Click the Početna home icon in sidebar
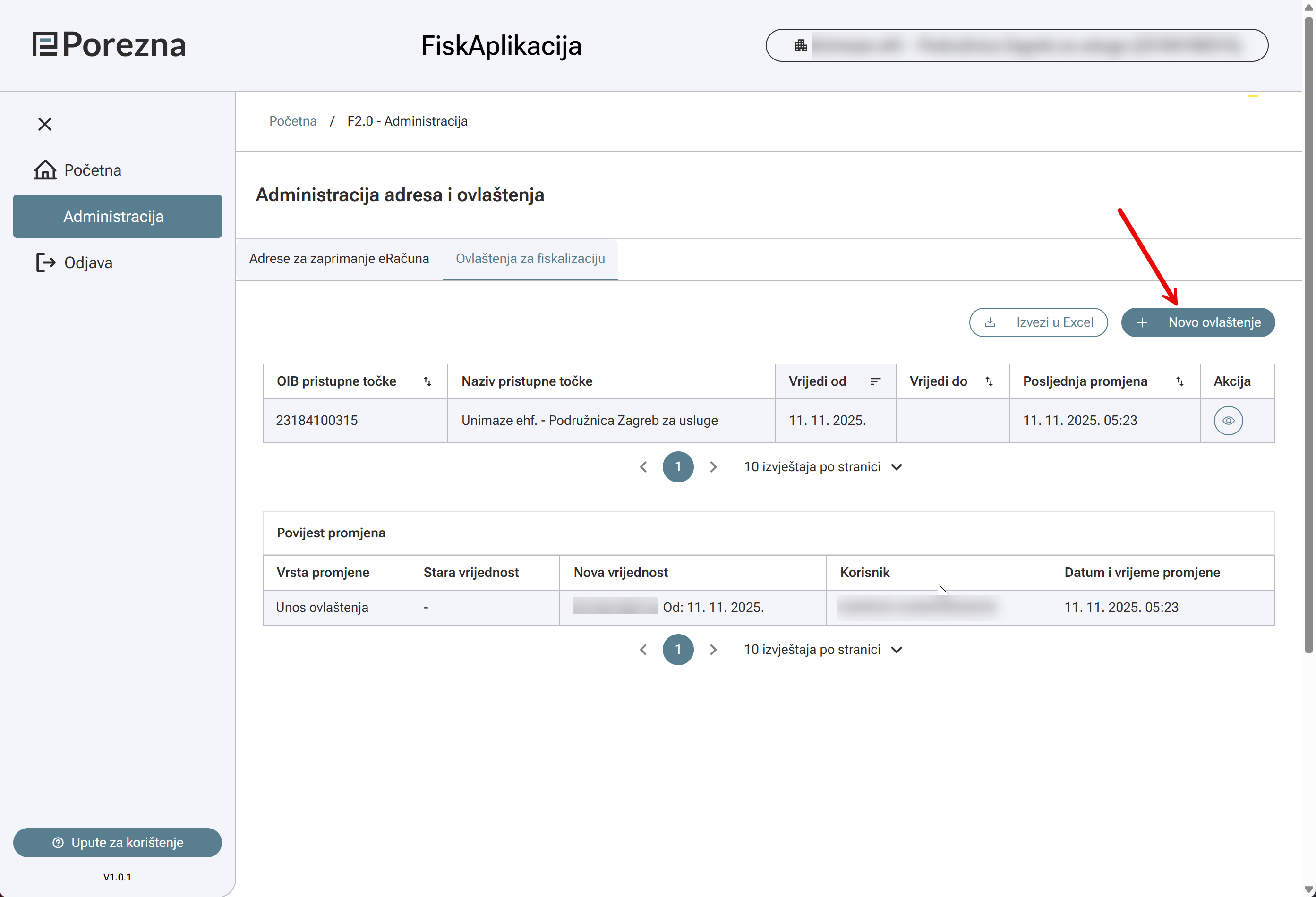The height and width of the screenshot is (897, 1316). point(45,170)
